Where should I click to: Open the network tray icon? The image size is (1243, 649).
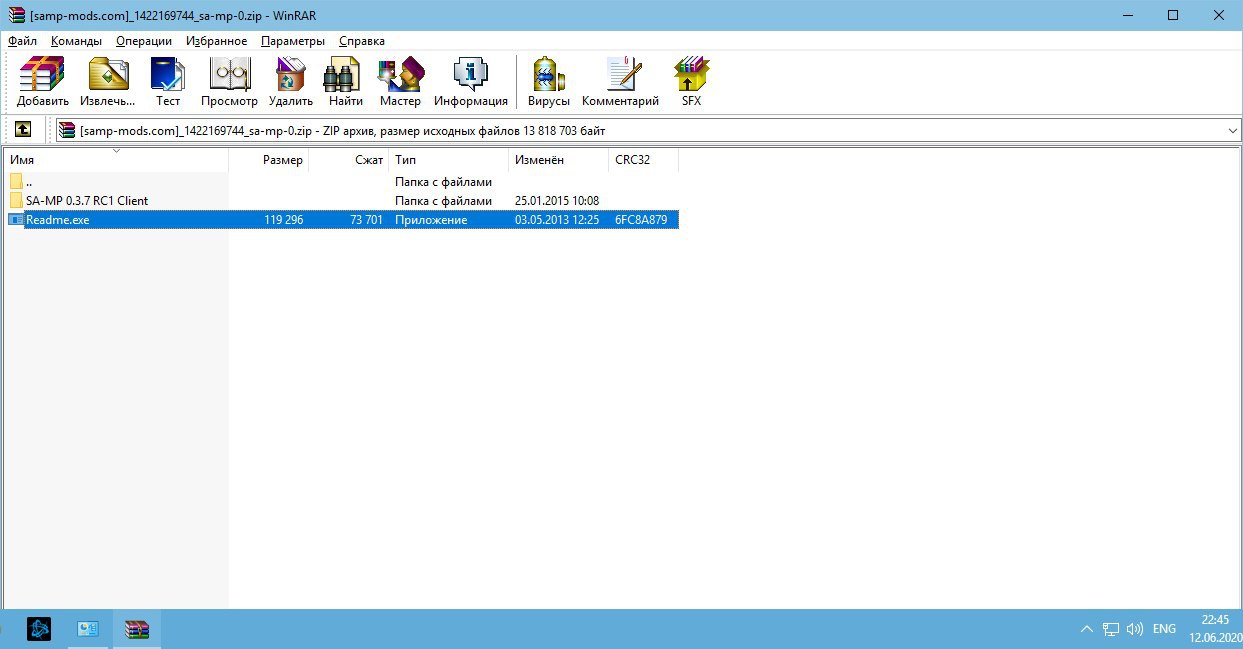click(1111, 629)
